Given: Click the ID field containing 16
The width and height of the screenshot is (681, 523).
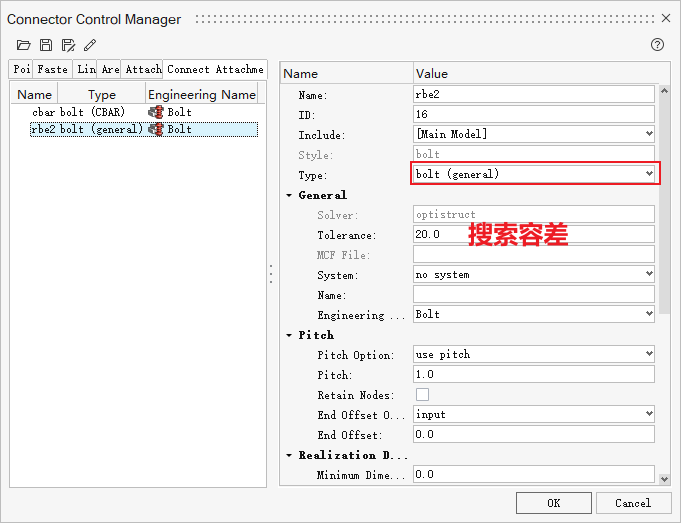Looking at the screenshot, I should point(534,114).
